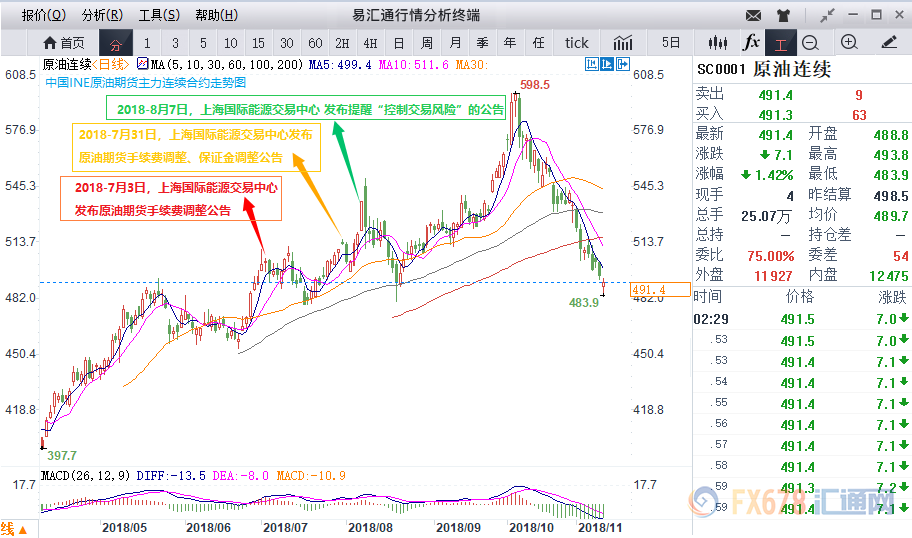Switch chart to 日 daily period
912x538 pixels.
(398, 43)
